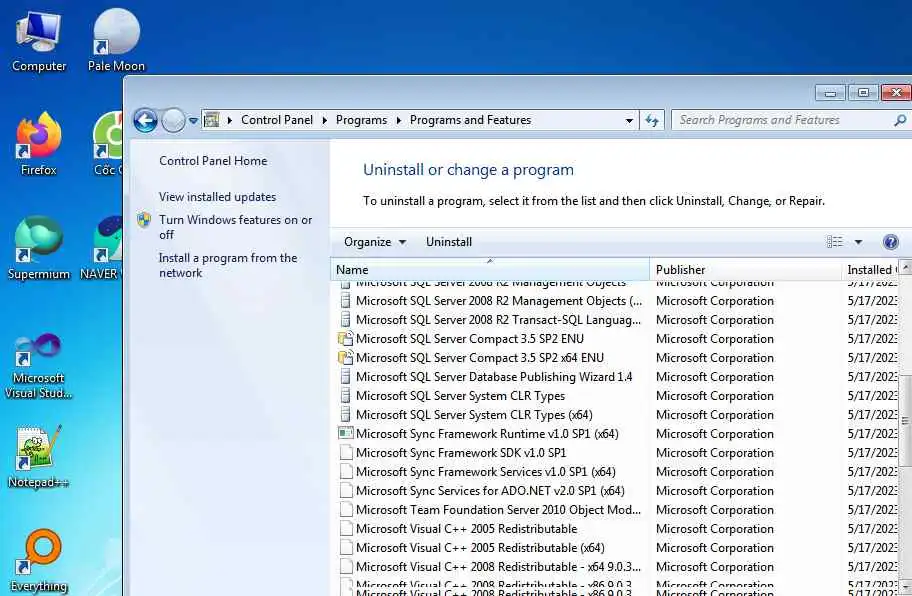Open the NAVER Whale desktop shortcut

[x=101, y=249]
